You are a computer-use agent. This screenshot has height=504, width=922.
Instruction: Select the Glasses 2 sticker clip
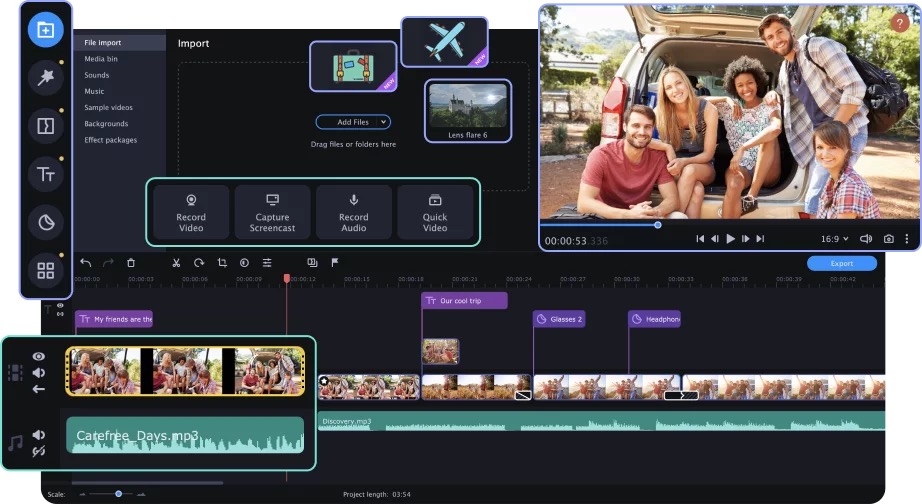tap(559, 319)
